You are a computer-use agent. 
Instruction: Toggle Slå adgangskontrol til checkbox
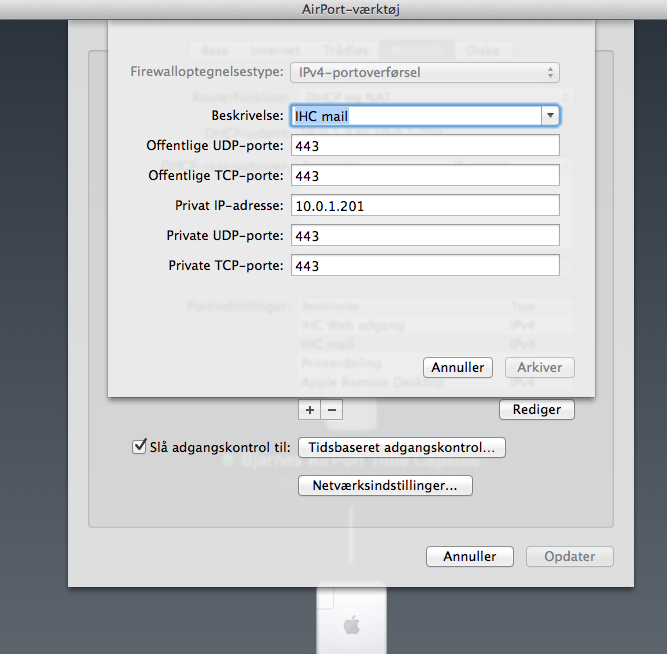coord(139,446)
